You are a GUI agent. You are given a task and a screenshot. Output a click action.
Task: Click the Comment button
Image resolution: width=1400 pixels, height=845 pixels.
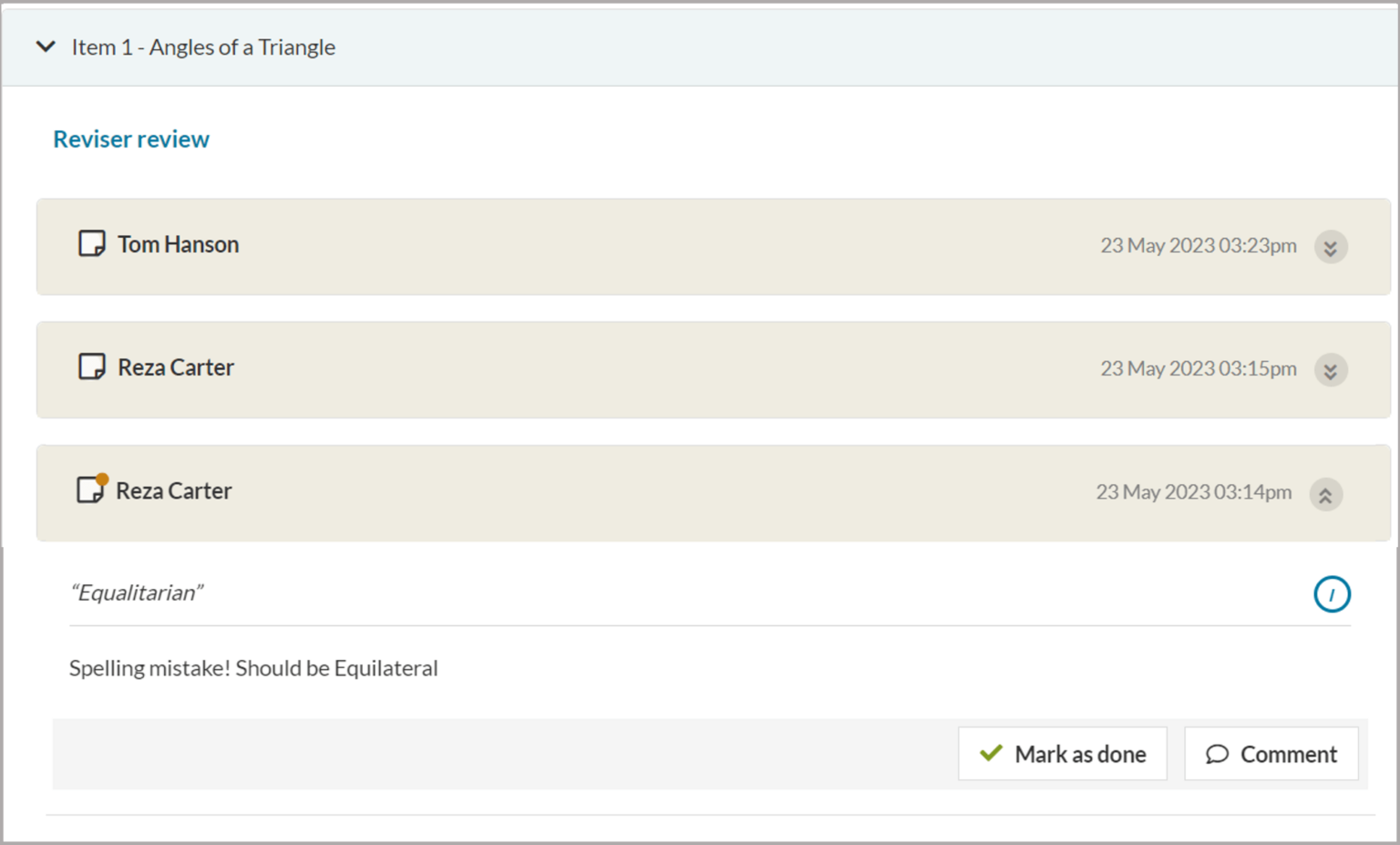tap(1271, 754)
